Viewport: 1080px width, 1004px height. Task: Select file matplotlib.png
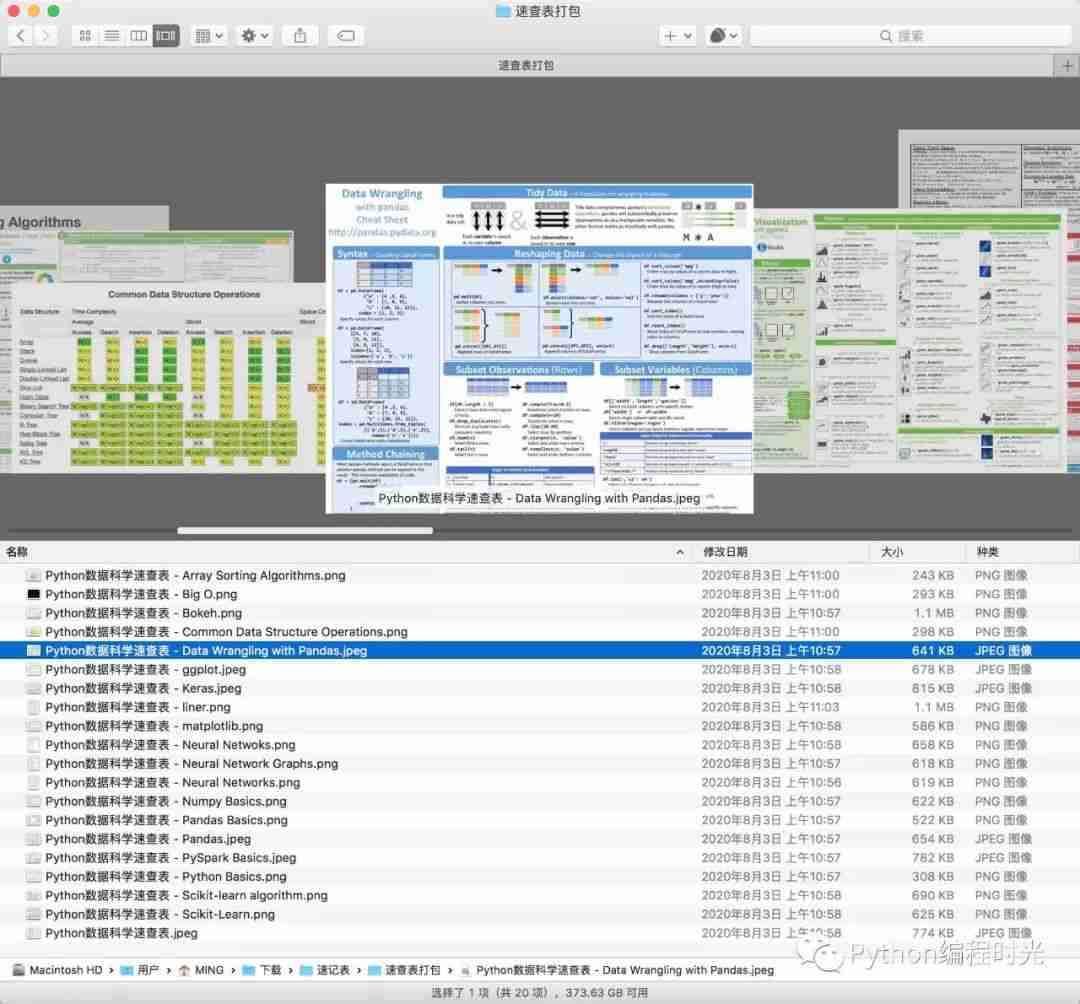(x=540, y=726)
